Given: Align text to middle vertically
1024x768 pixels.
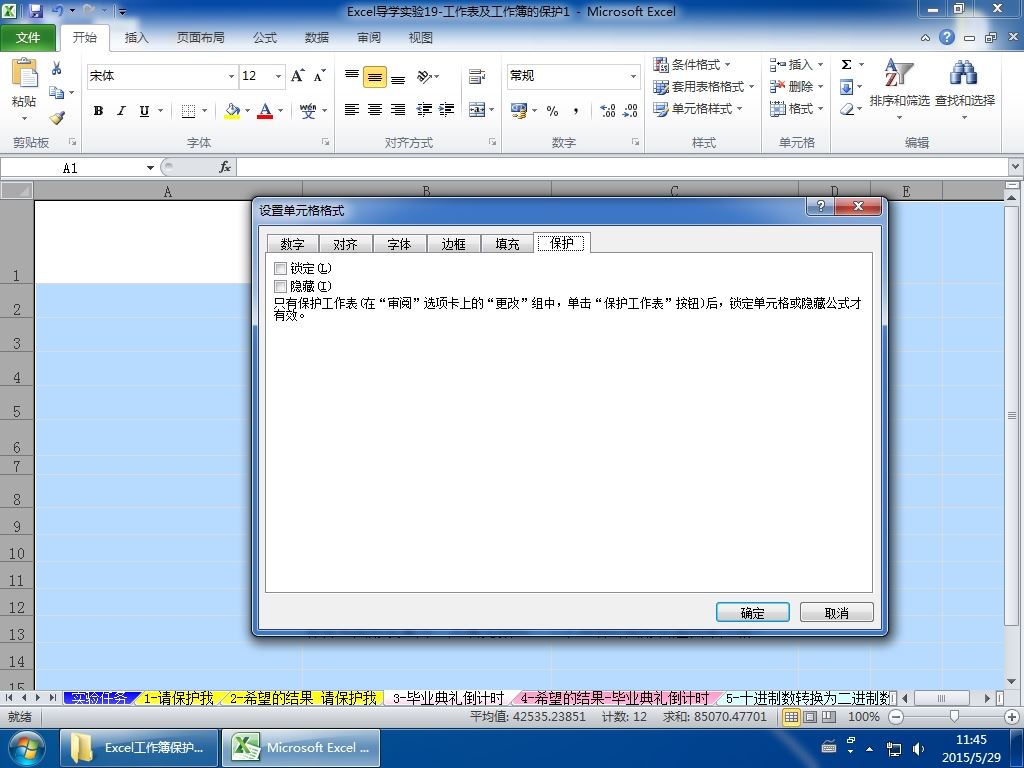Looking at the screenshot, I should (375, 76).
